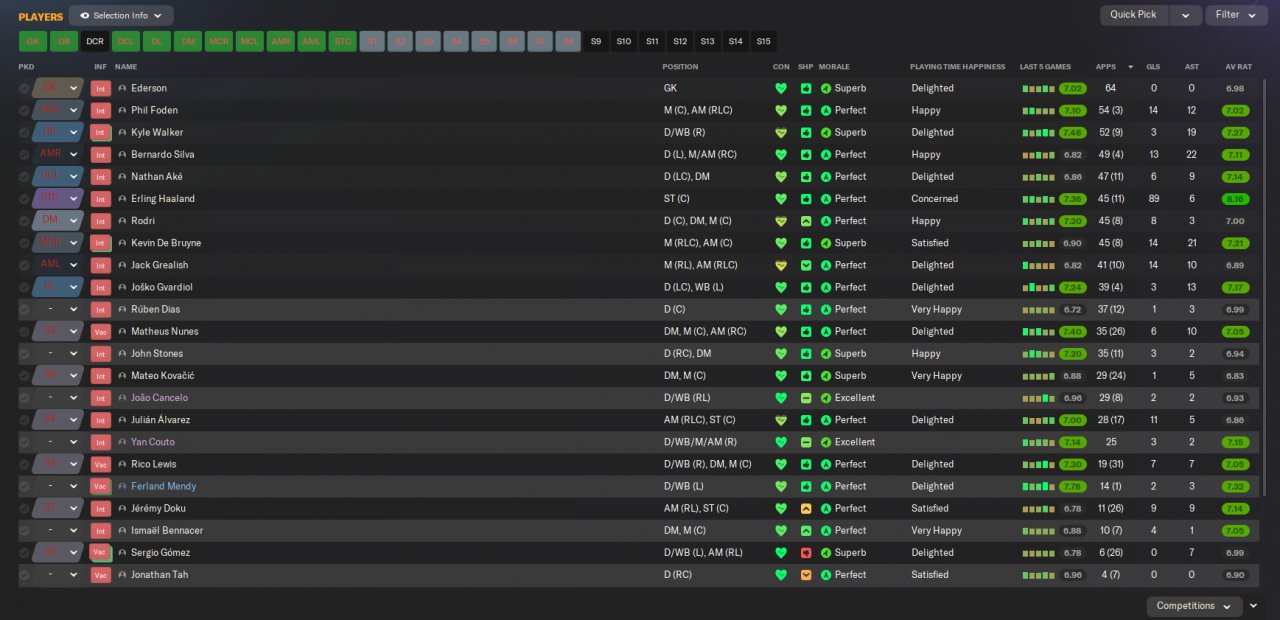The image size is (1280, 620).
Task: Open the arrow menu next to Quick Pick
Action: [x=1186, y=15]
